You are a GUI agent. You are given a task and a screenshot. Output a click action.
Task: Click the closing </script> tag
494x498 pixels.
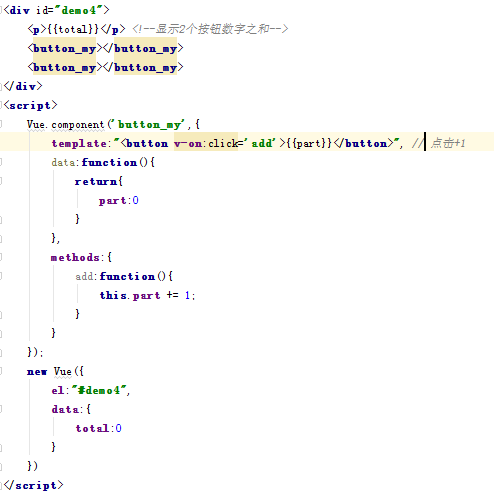click(x=33, y=486)
